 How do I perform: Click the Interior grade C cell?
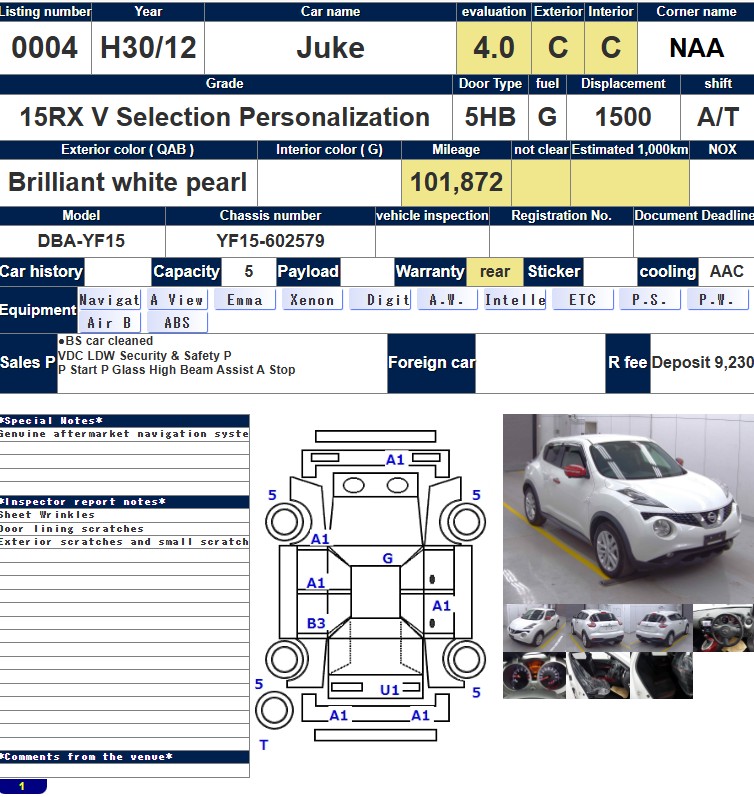pyautogui.click(x=611, y=47)
